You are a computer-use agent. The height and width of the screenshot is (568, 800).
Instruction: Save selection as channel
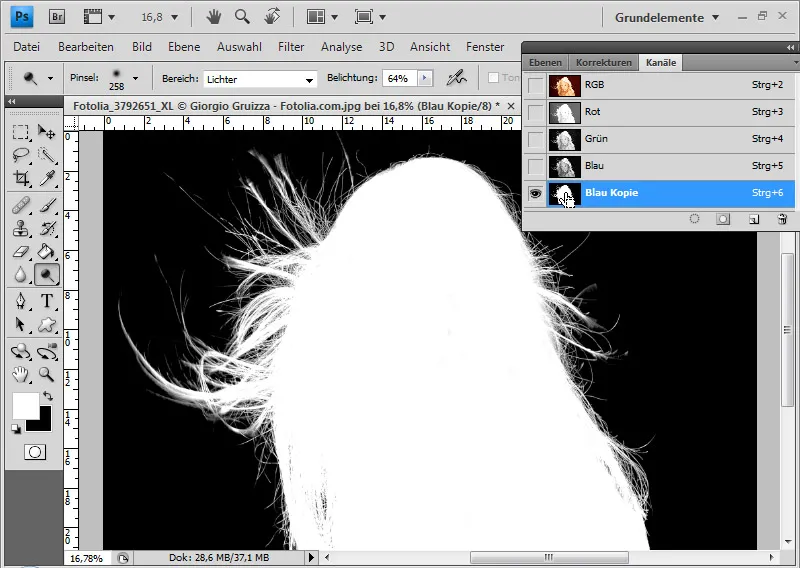(723, 219)
